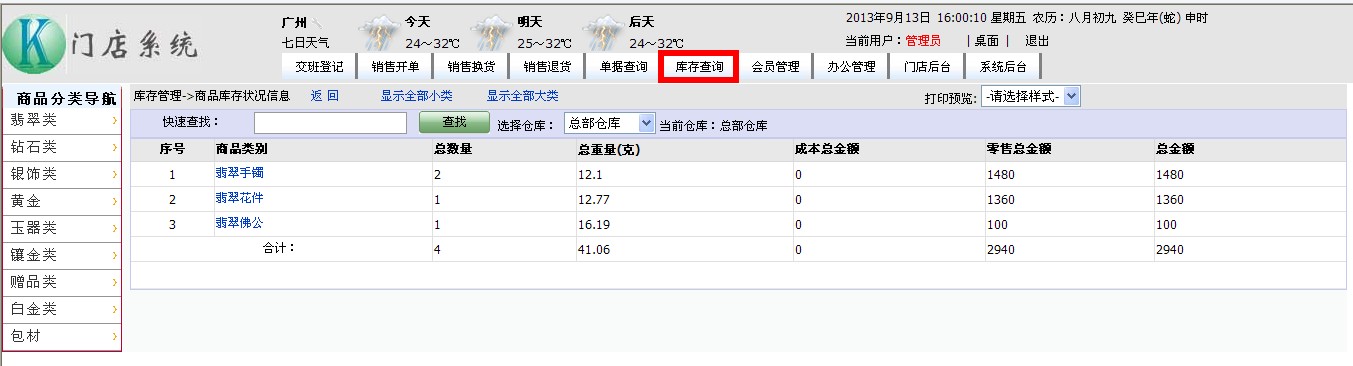
Task: Click the green K store system logo
Action: (x=35, y=43)
